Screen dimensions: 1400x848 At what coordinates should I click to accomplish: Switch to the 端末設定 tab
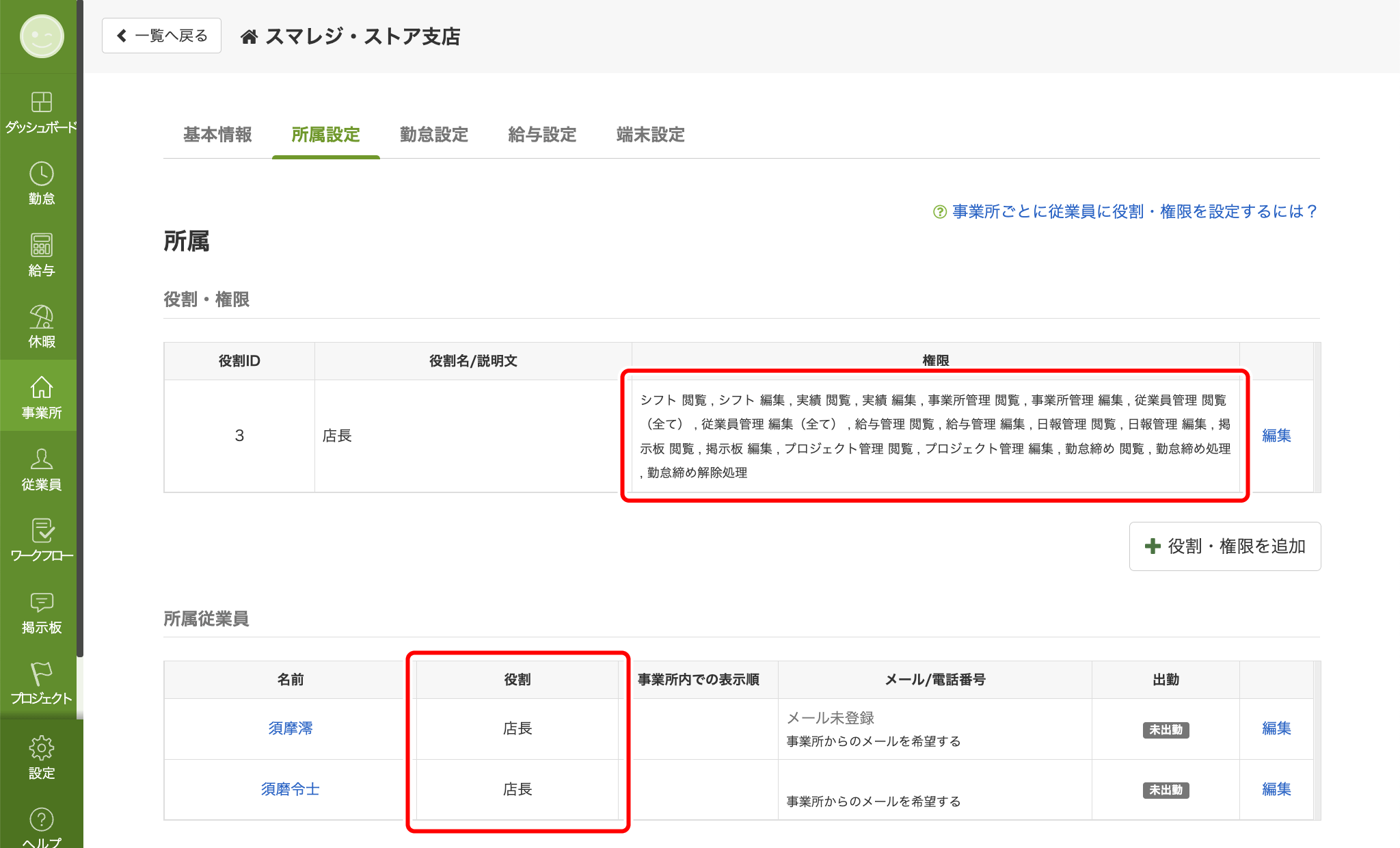(x=650, y=135)
